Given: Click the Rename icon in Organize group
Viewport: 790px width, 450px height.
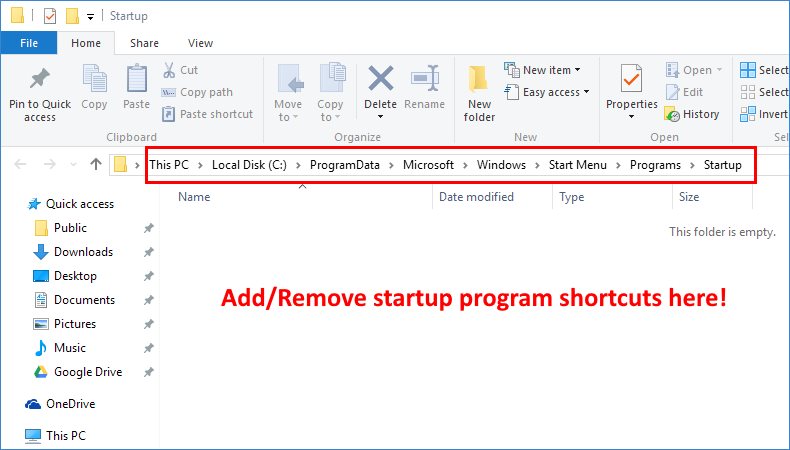Looking at the screenshot, I should (425, 78).
